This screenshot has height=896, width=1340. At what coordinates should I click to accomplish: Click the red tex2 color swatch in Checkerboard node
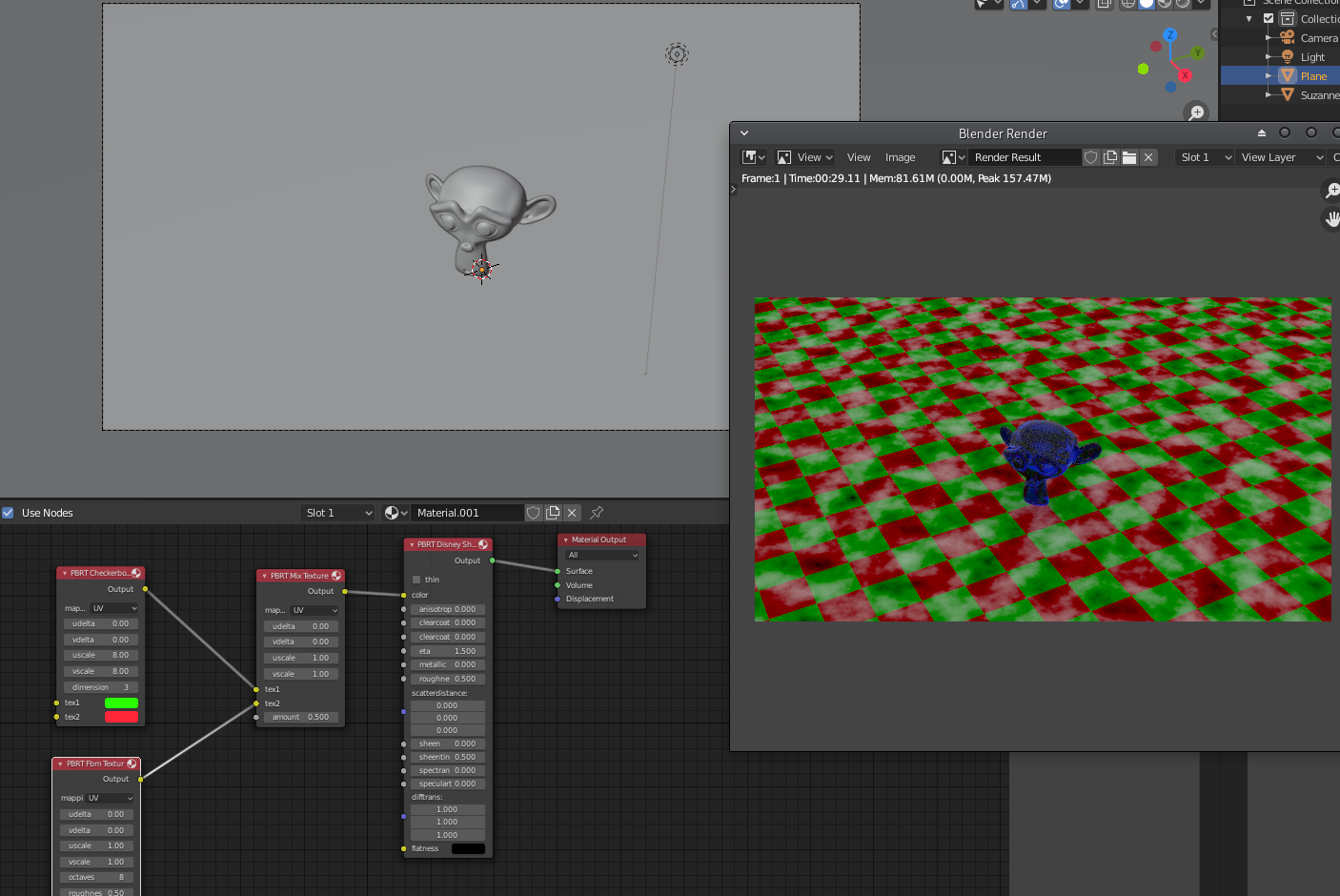(121, 717)
